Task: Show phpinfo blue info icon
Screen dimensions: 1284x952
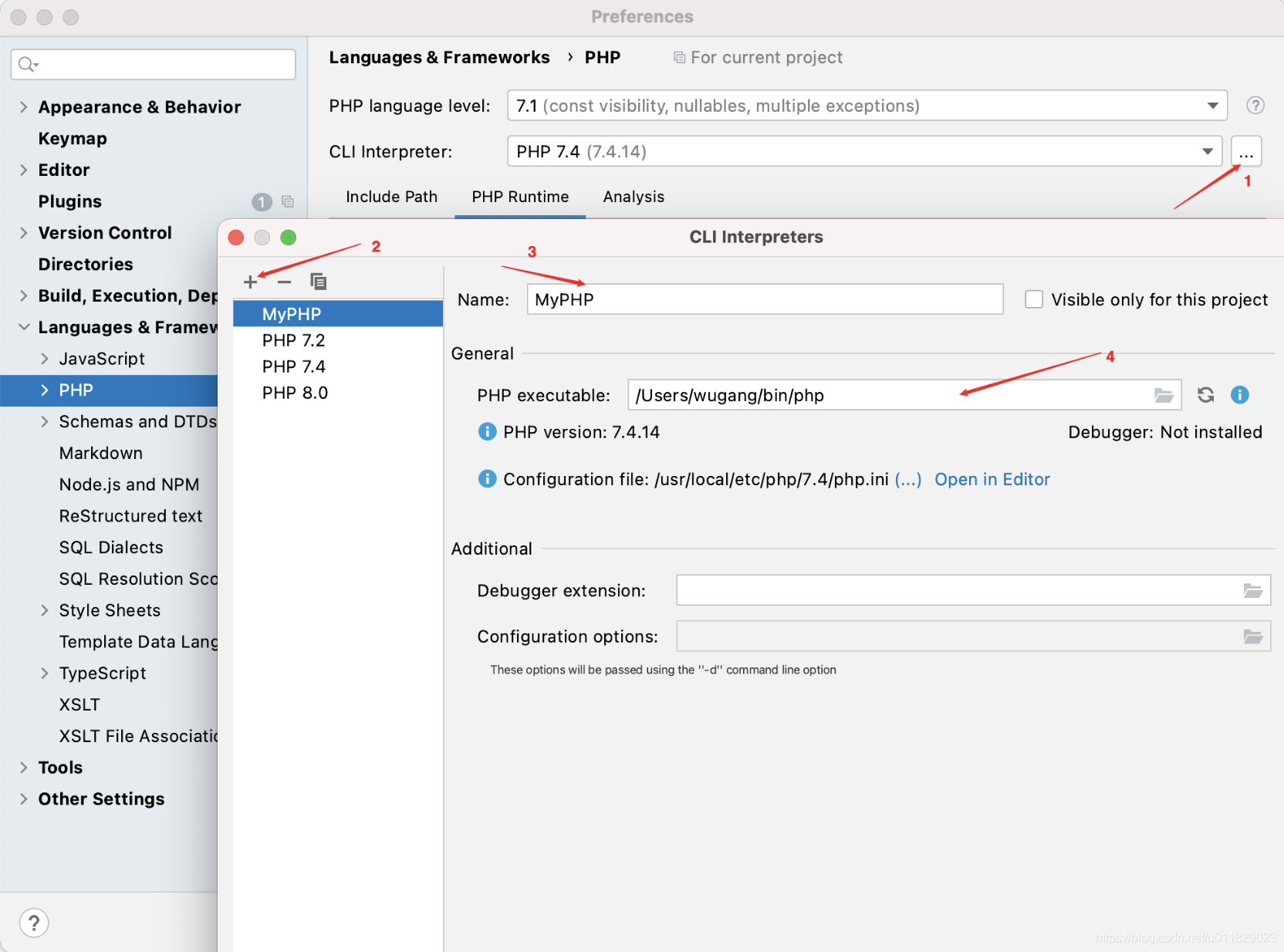Action: pyautogui.click(x=1239, y=396)
